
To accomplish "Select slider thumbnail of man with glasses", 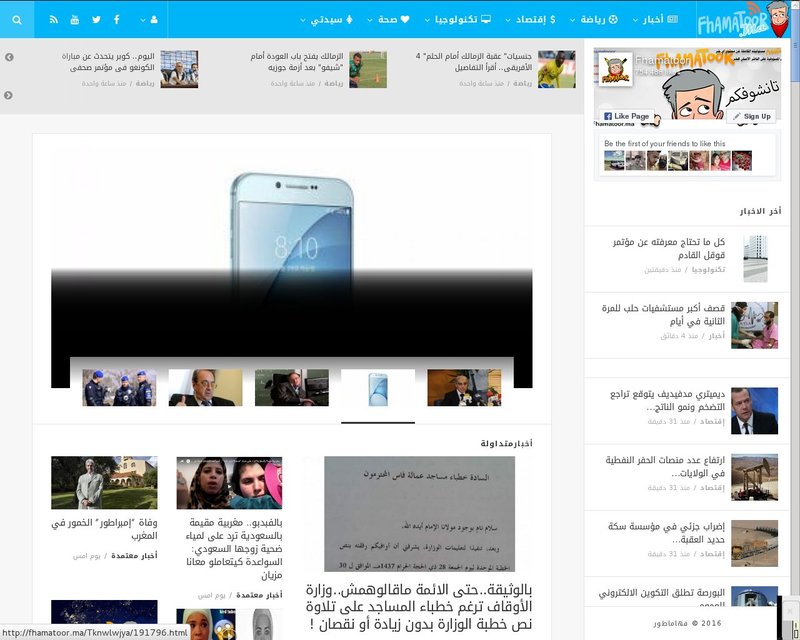I will click(x=206, y=387).
